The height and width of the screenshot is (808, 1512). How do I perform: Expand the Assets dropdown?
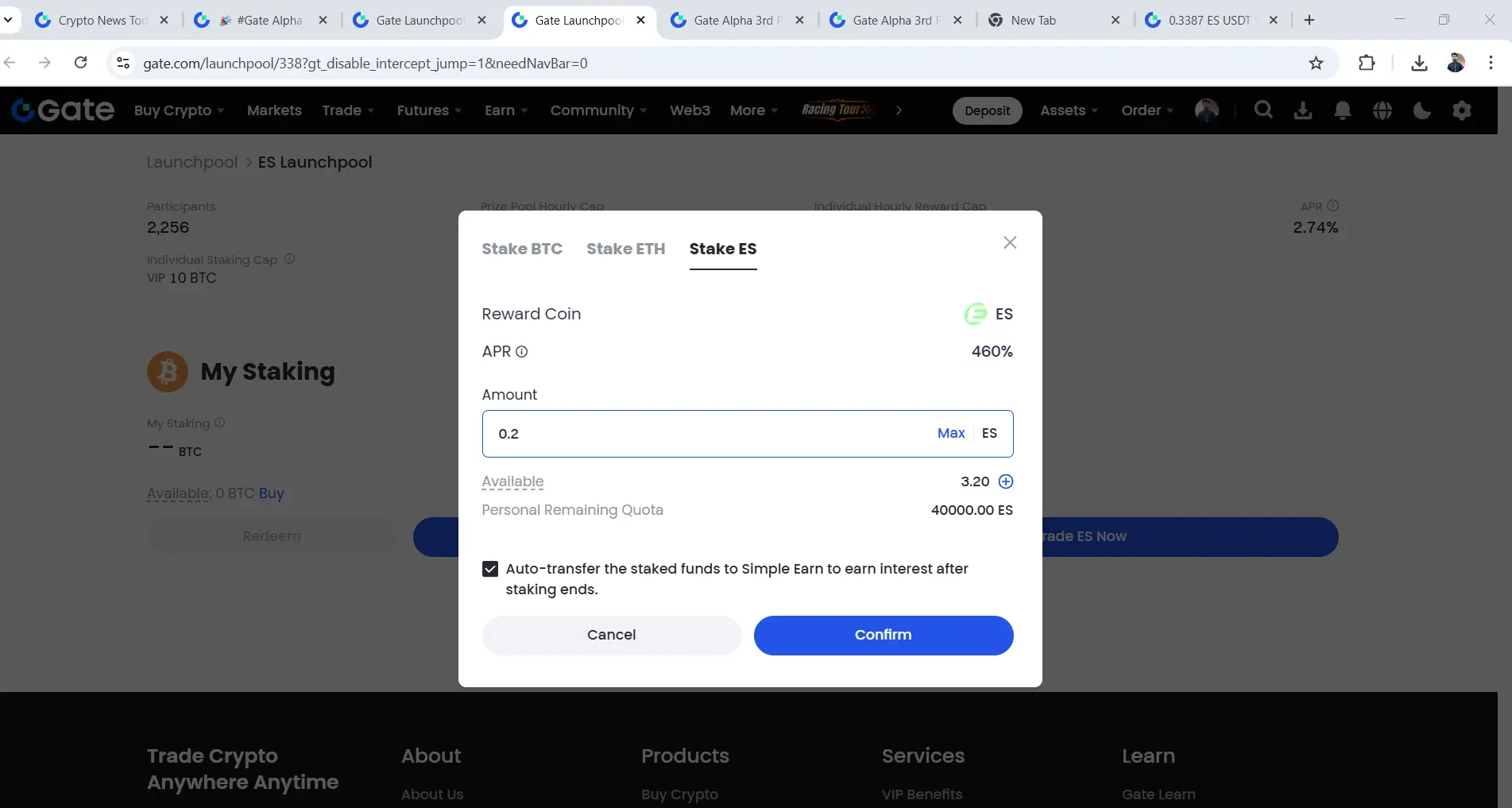coord(1069,110)
